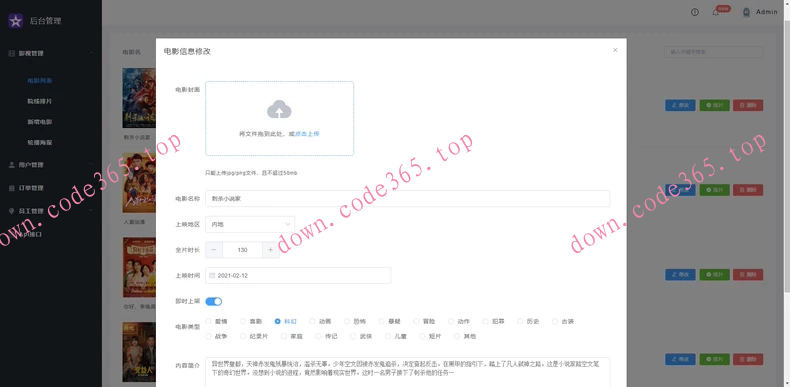Select the 犯罪 movie type
The height and width of the screenshot is (387, 790).
click(494, 321)
